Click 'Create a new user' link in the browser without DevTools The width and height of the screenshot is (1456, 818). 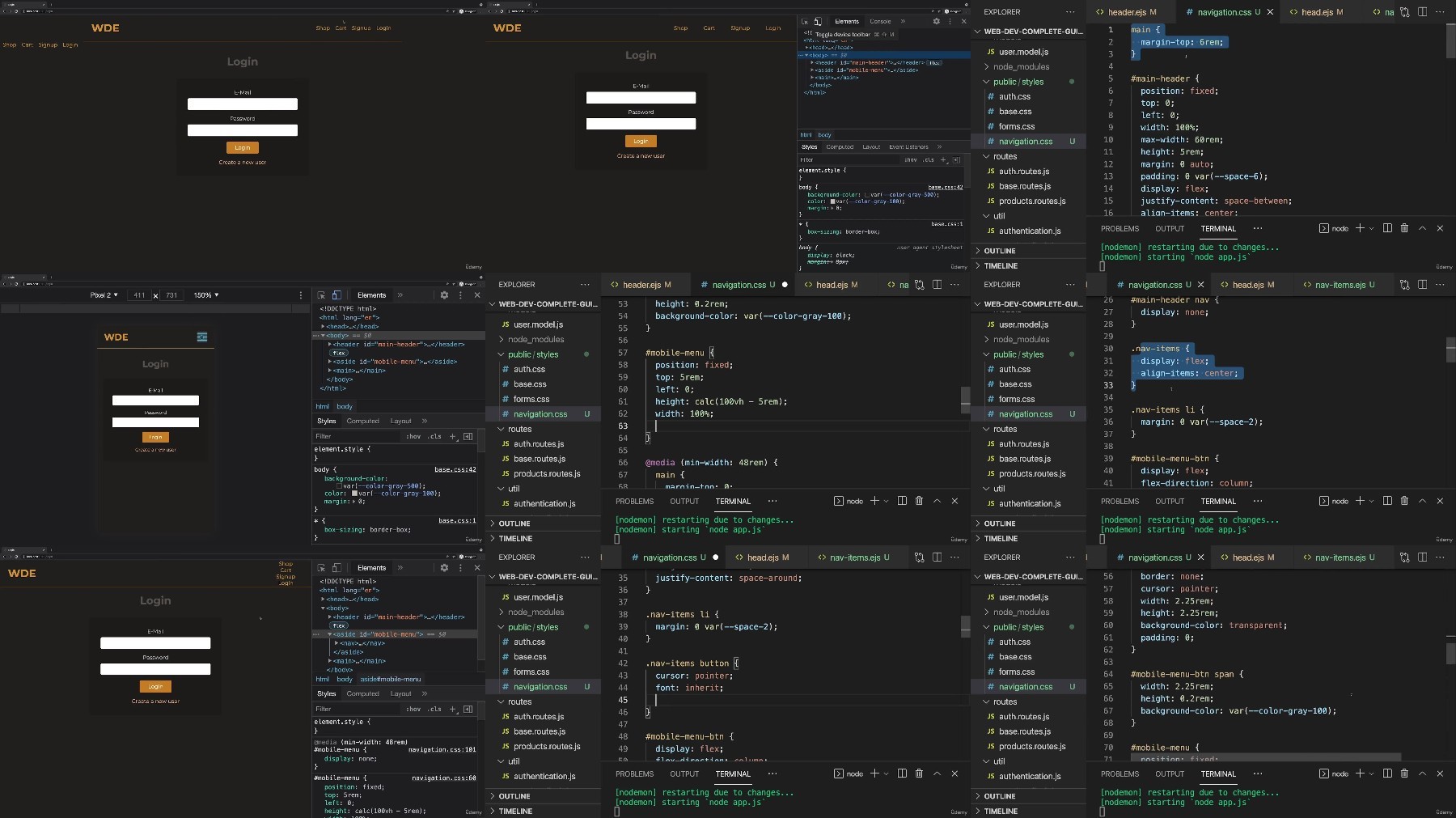(x=243, y=163)
